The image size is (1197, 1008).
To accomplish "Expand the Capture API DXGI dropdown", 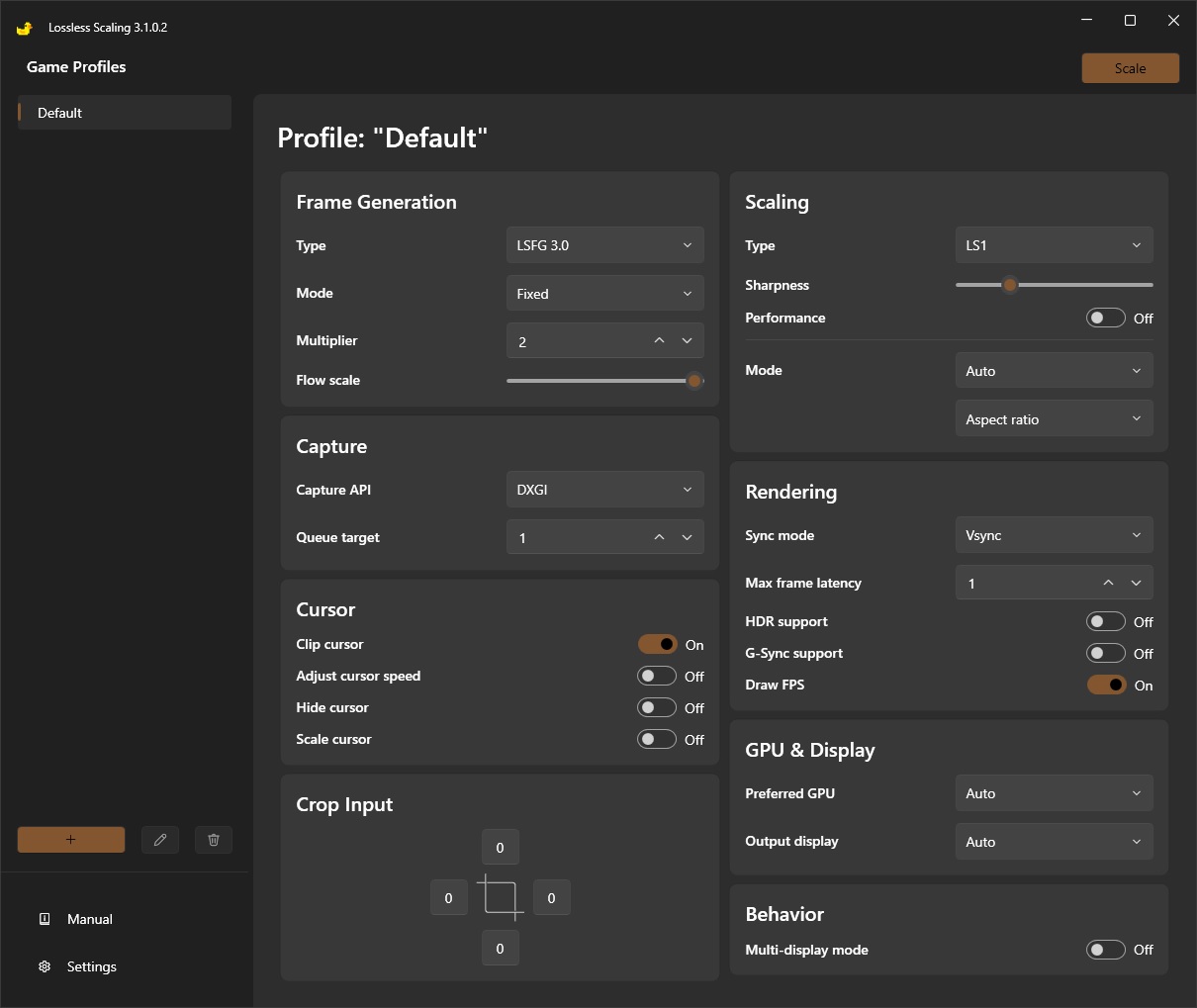I will [x=604, y=490].
